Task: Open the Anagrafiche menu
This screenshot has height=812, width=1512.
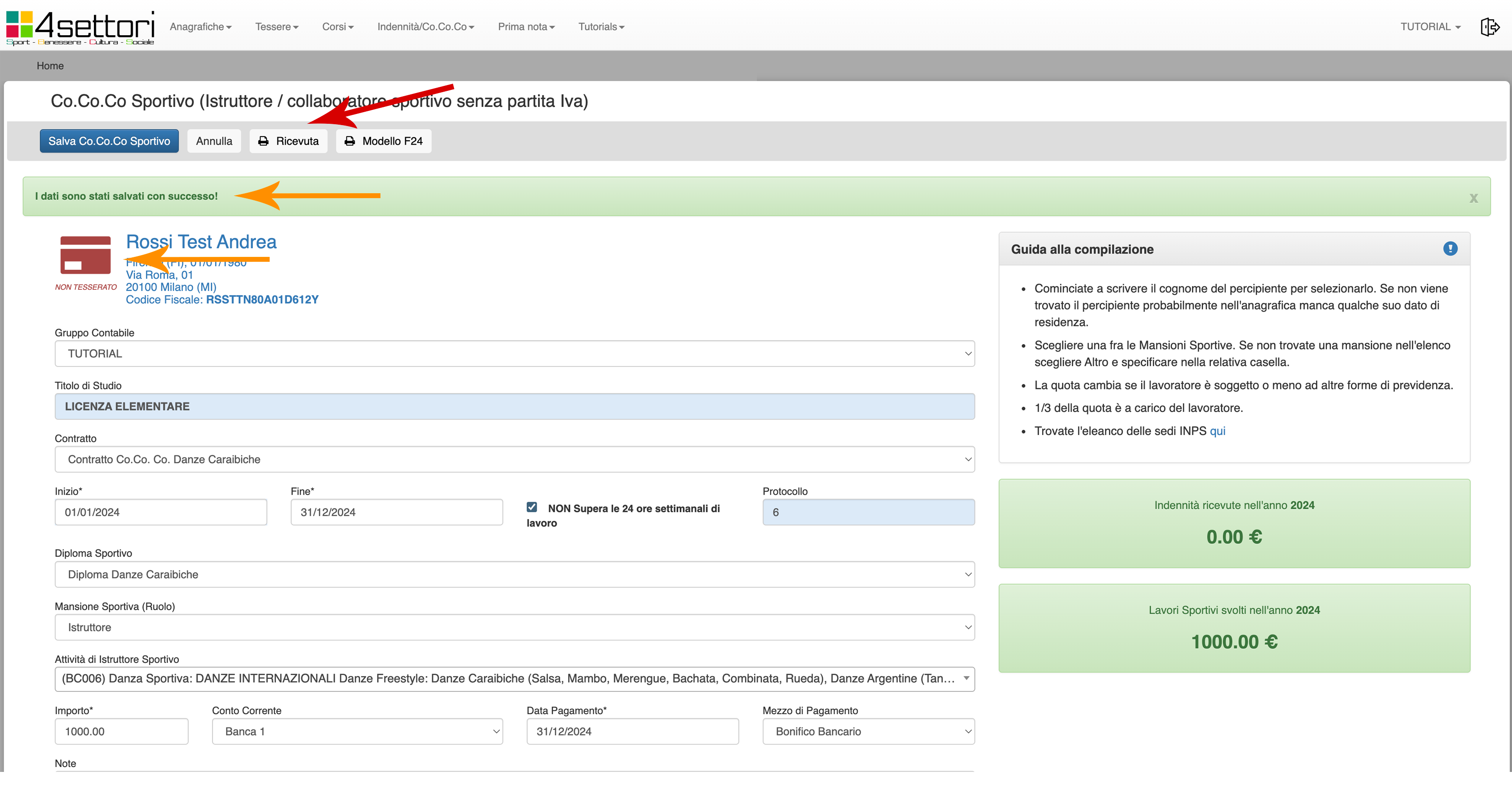Action: coord(200,27)
